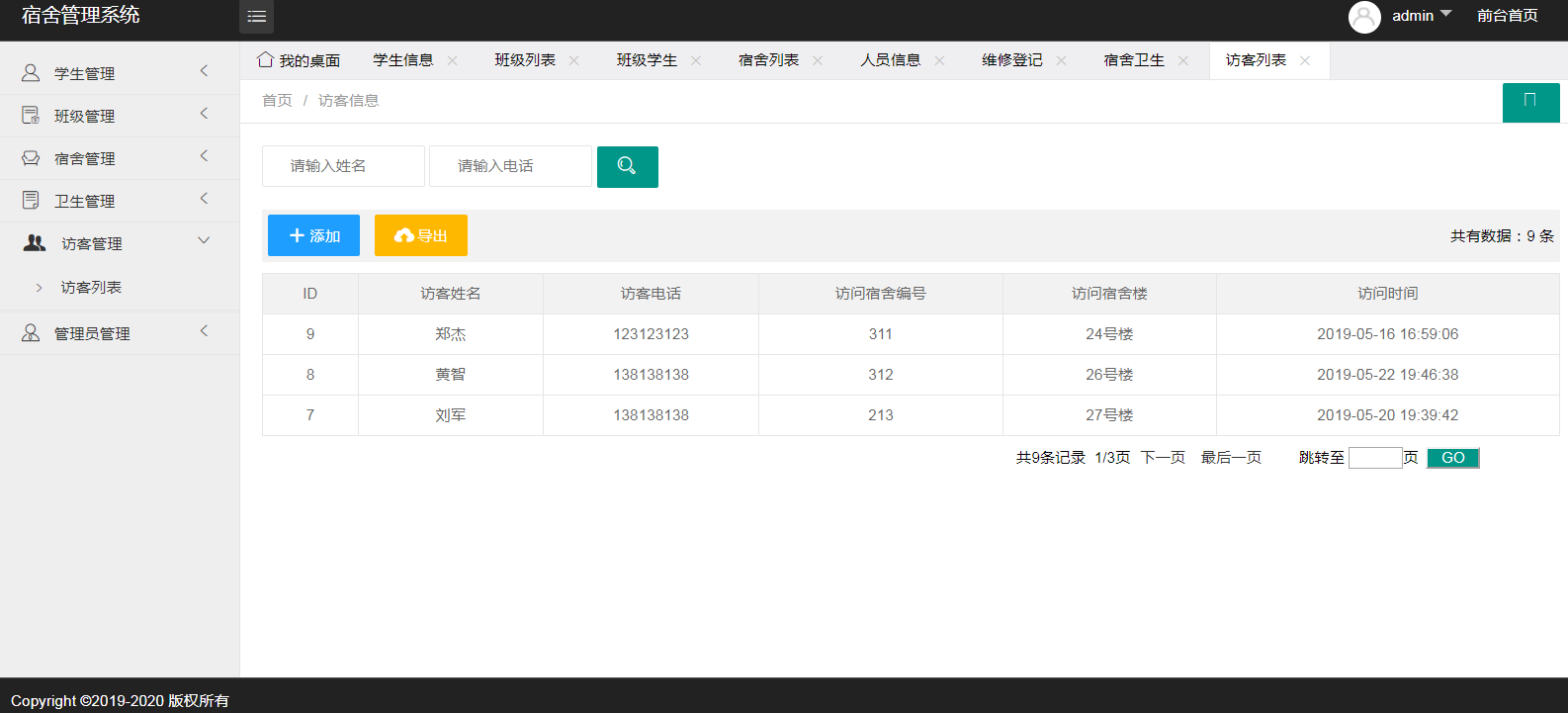Switch to the 维修登记 tab
The height and width of the screenshot is (713, 1568).
pos(1011,60)
